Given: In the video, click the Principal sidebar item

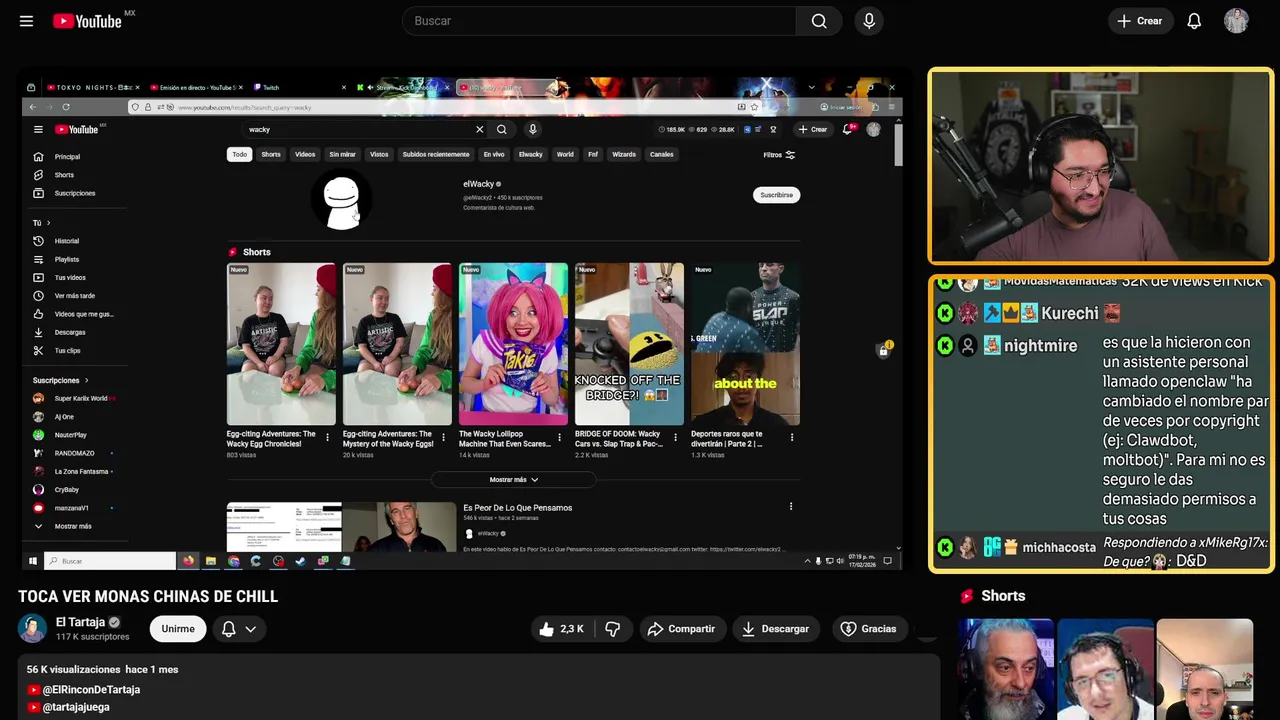Looking at the screenshot, I should pos(67,157).
